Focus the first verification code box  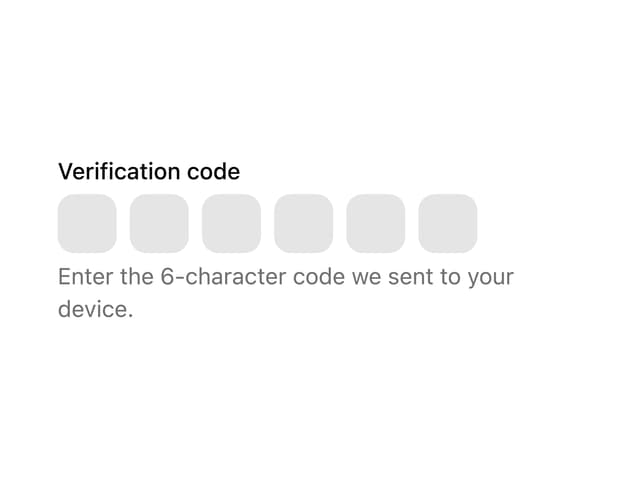(87, 223)
